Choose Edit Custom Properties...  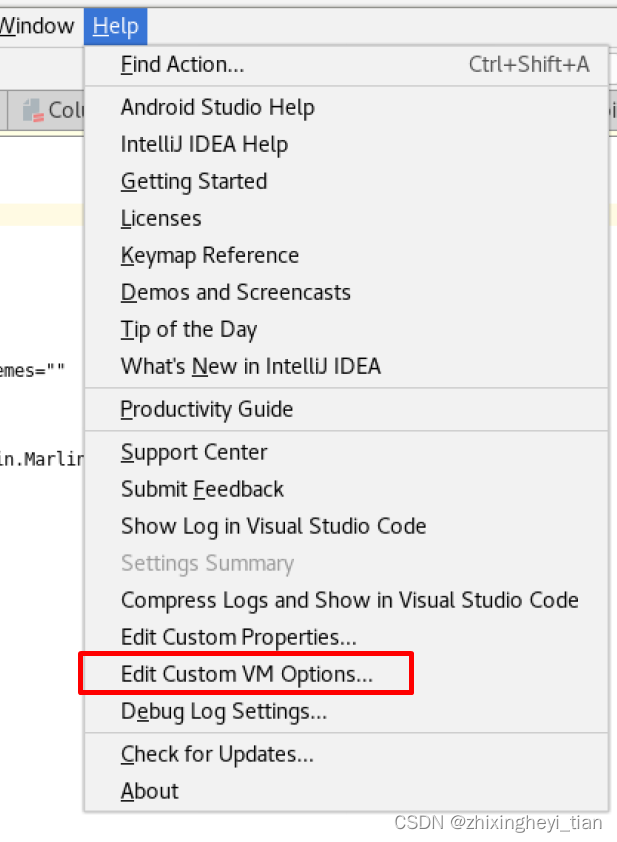pos(346,638)
